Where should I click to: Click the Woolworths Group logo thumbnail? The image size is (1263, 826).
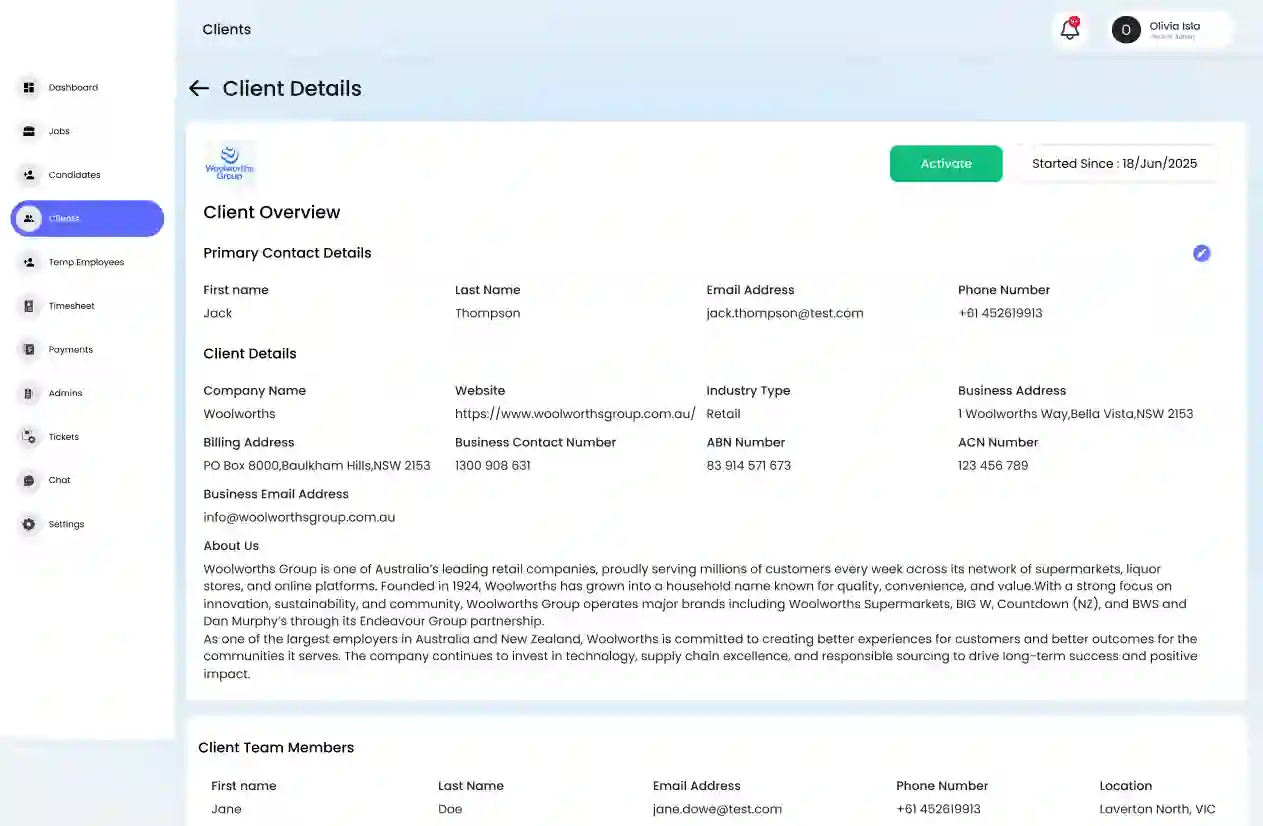click(229, 163)
